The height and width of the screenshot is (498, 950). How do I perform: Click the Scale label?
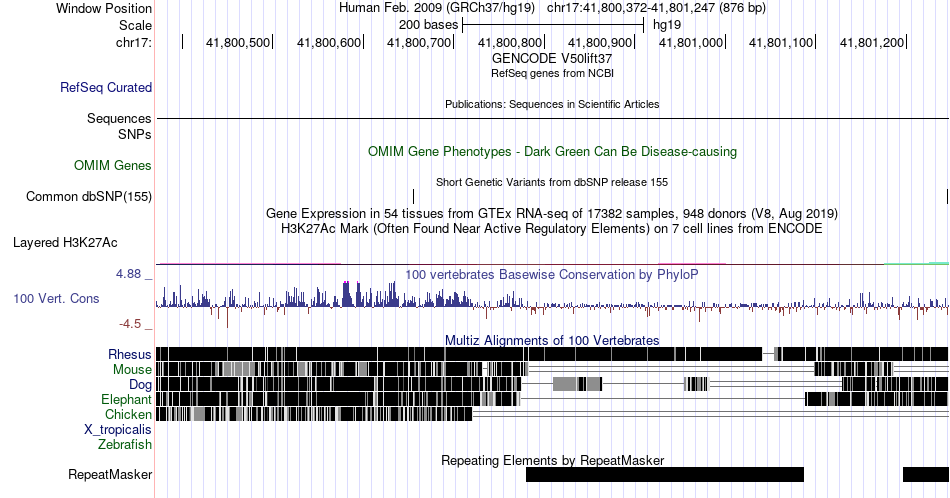pyautogui.click(x=135, y=25)
